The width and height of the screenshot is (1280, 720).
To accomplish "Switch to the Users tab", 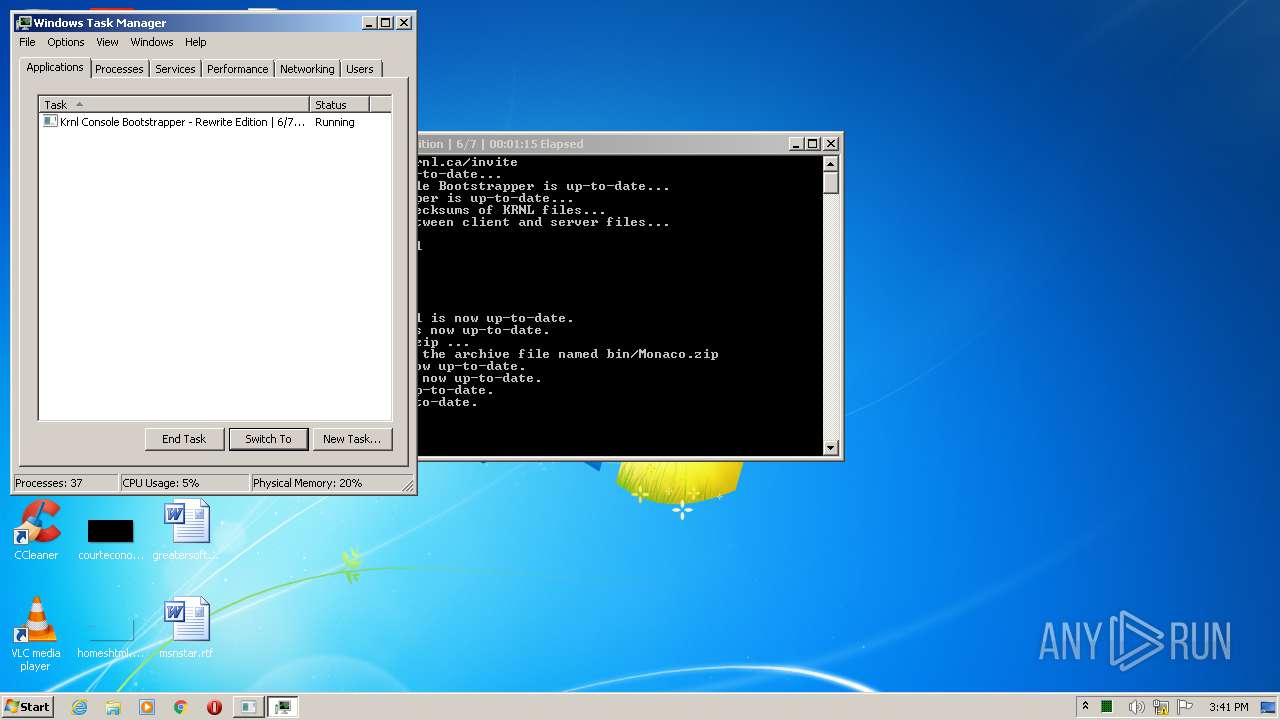I will (360, 69).
